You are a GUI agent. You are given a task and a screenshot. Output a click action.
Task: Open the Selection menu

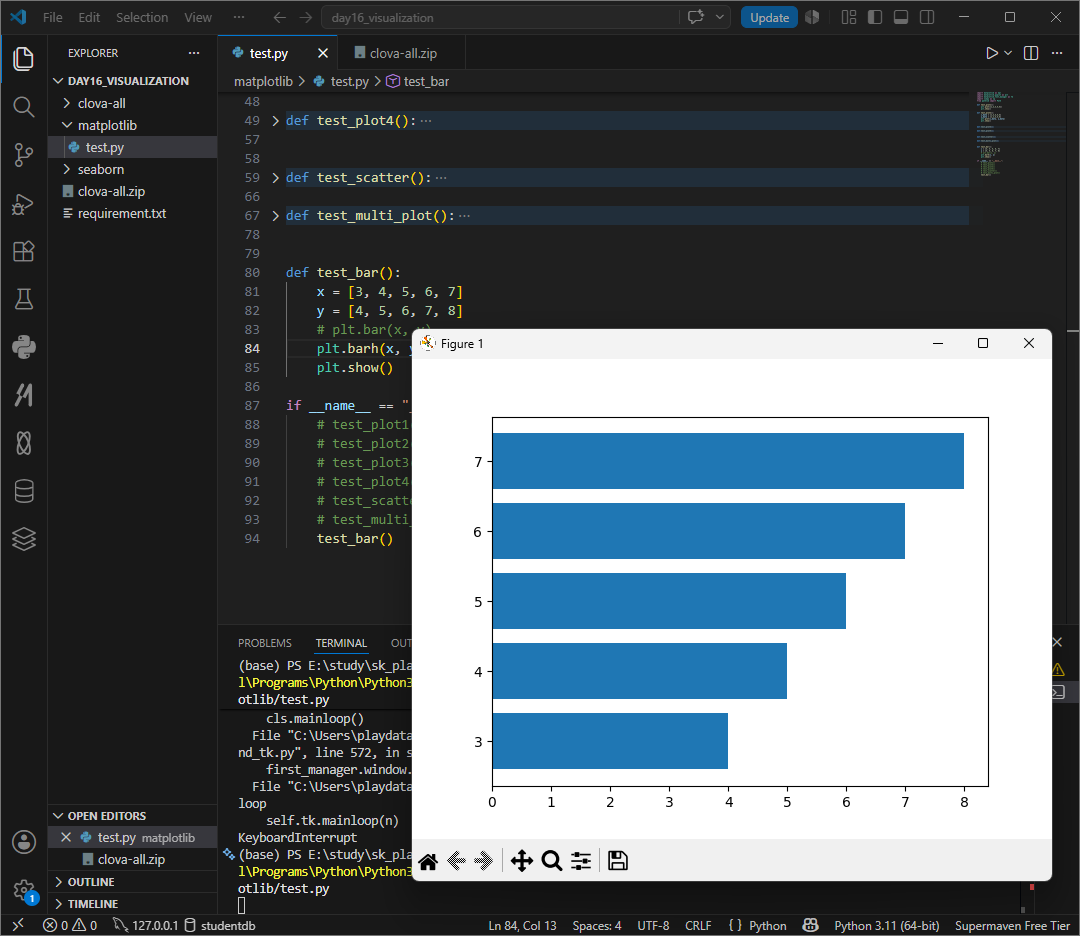pyautogui.click(x=142, y=17)
